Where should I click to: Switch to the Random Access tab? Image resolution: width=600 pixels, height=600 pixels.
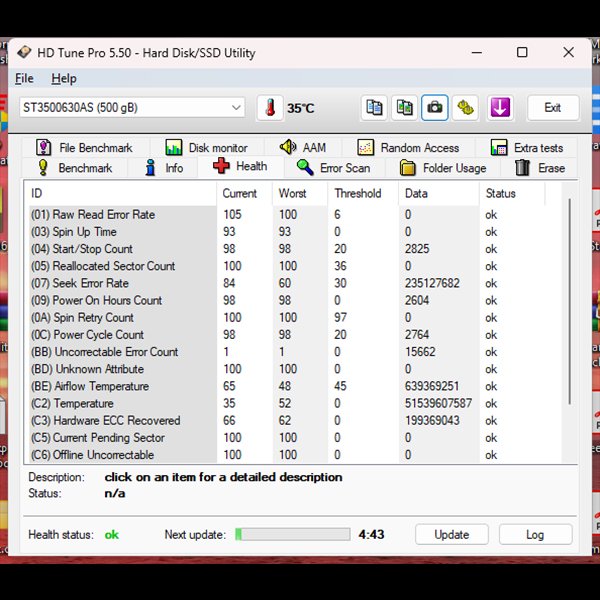408,148
